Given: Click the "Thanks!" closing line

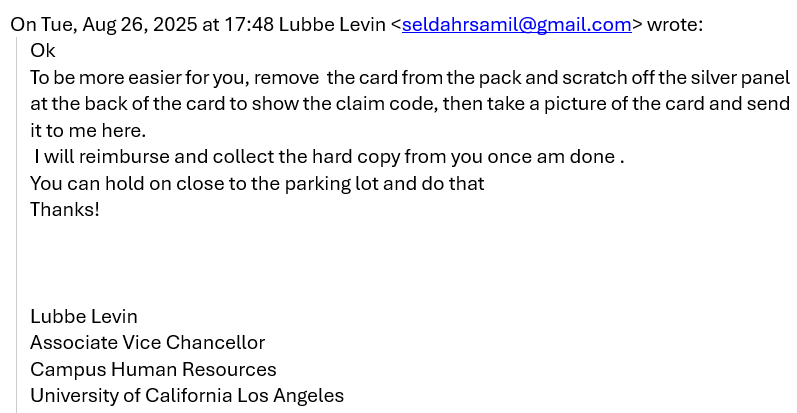Looking at the screenshot, I should coord(65,210).
